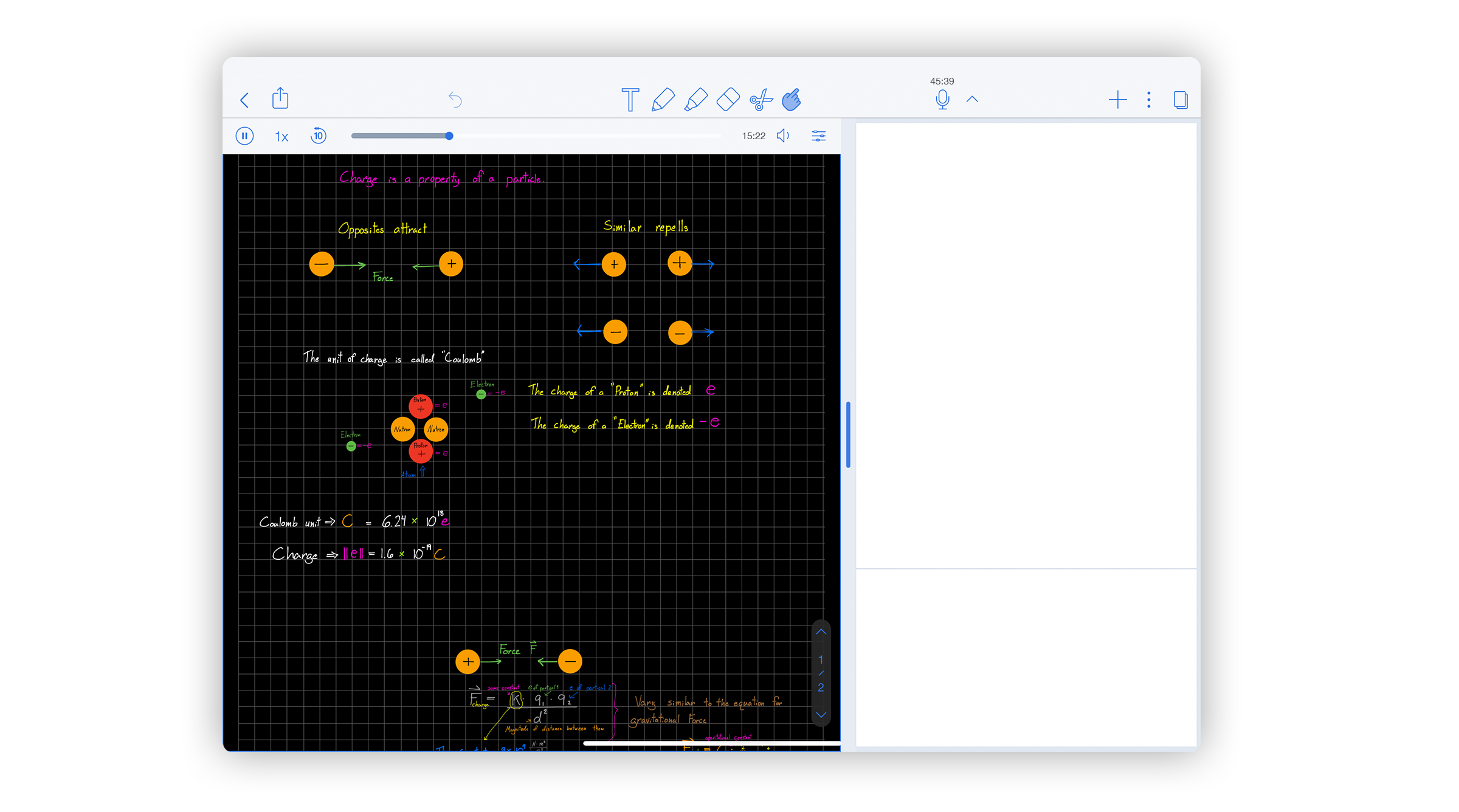Select the Hand pointer tool

792,100
